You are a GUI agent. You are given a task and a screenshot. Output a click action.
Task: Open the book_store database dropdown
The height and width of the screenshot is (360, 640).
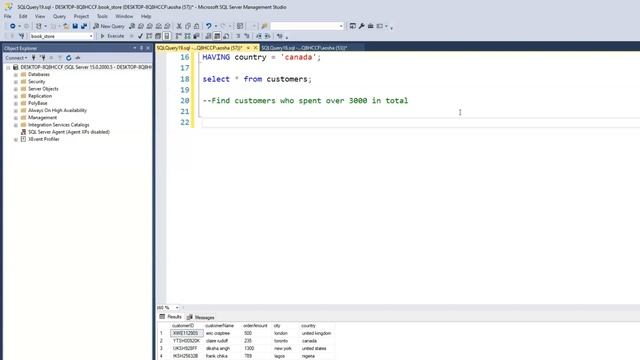pos(91,36)
